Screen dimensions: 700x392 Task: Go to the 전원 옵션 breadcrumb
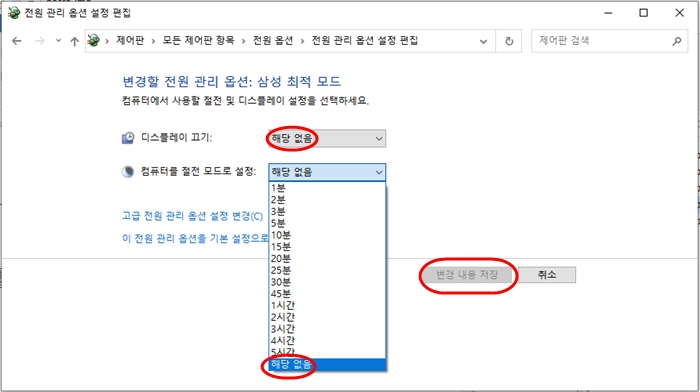pyautogui.click(x=273, y=41)
